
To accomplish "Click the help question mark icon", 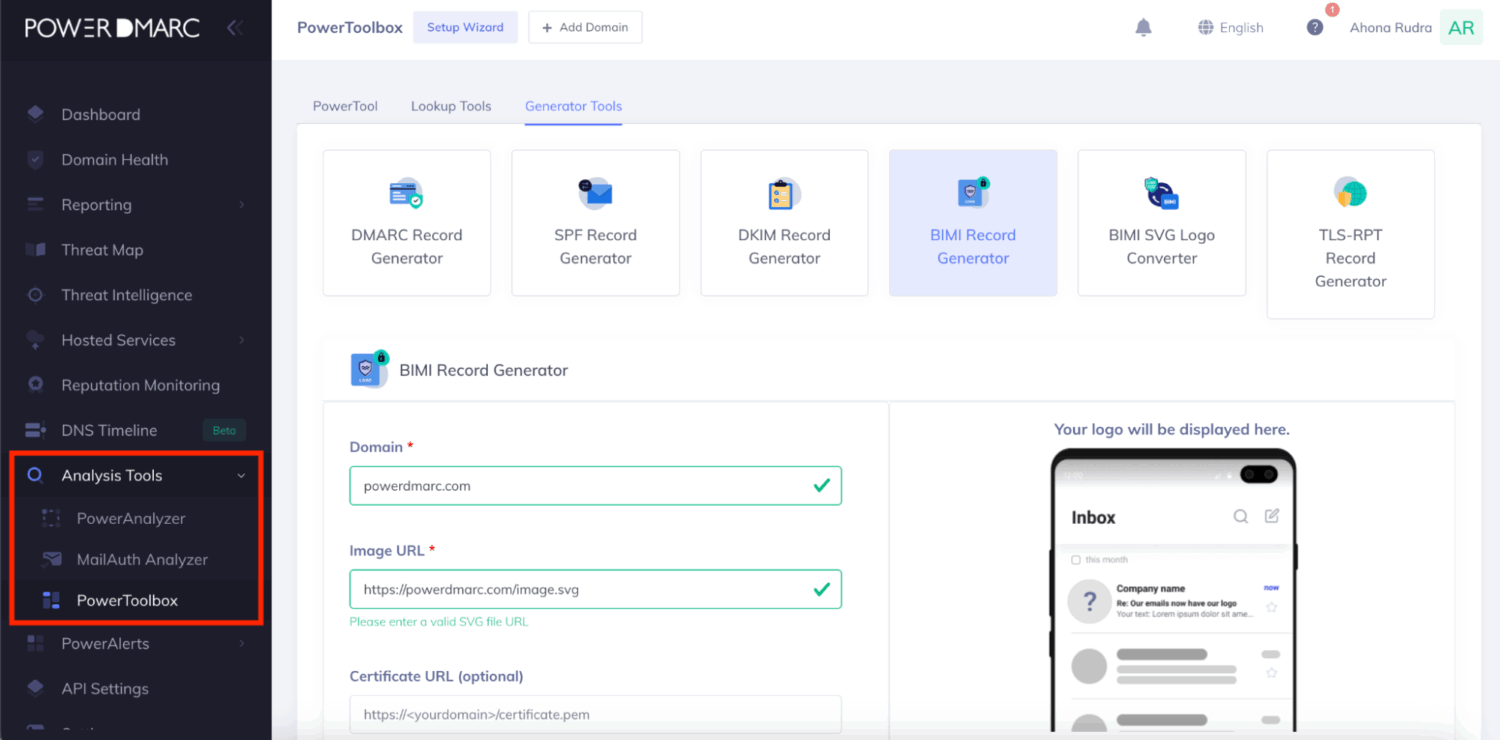I will (x=1315, y=28).
